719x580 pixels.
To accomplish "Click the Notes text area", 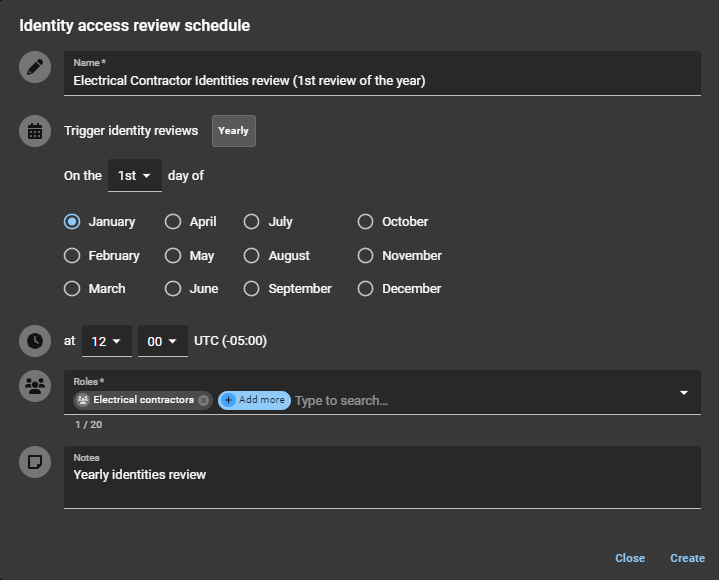I will coord(380,482).
